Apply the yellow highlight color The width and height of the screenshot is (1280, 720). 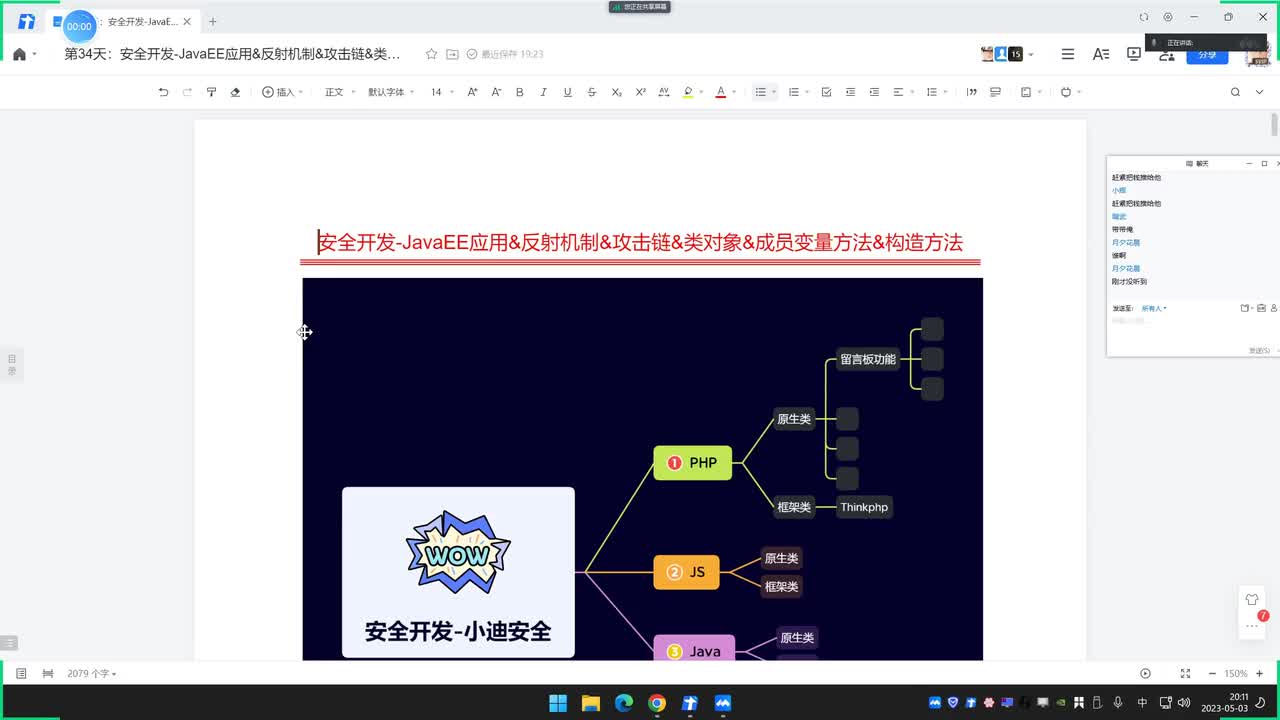[x=687, y=92]
